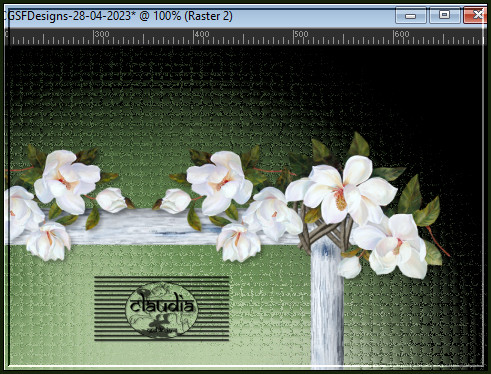491x374 pixels.
Task: Click the 400 mark on the ruler
Action: [x=202, y=34]
